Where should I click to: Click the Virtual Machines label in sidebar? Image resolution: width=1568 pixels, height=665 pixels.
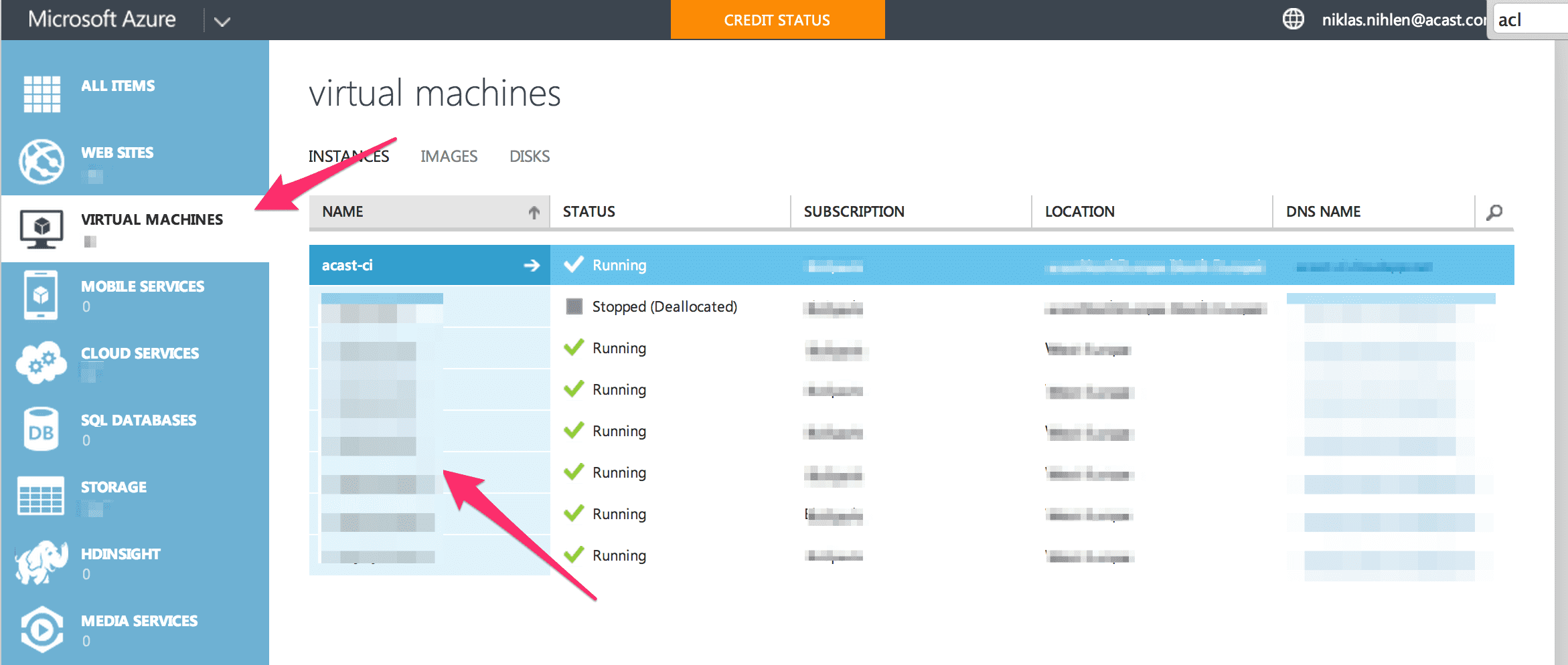pos(152,219)
